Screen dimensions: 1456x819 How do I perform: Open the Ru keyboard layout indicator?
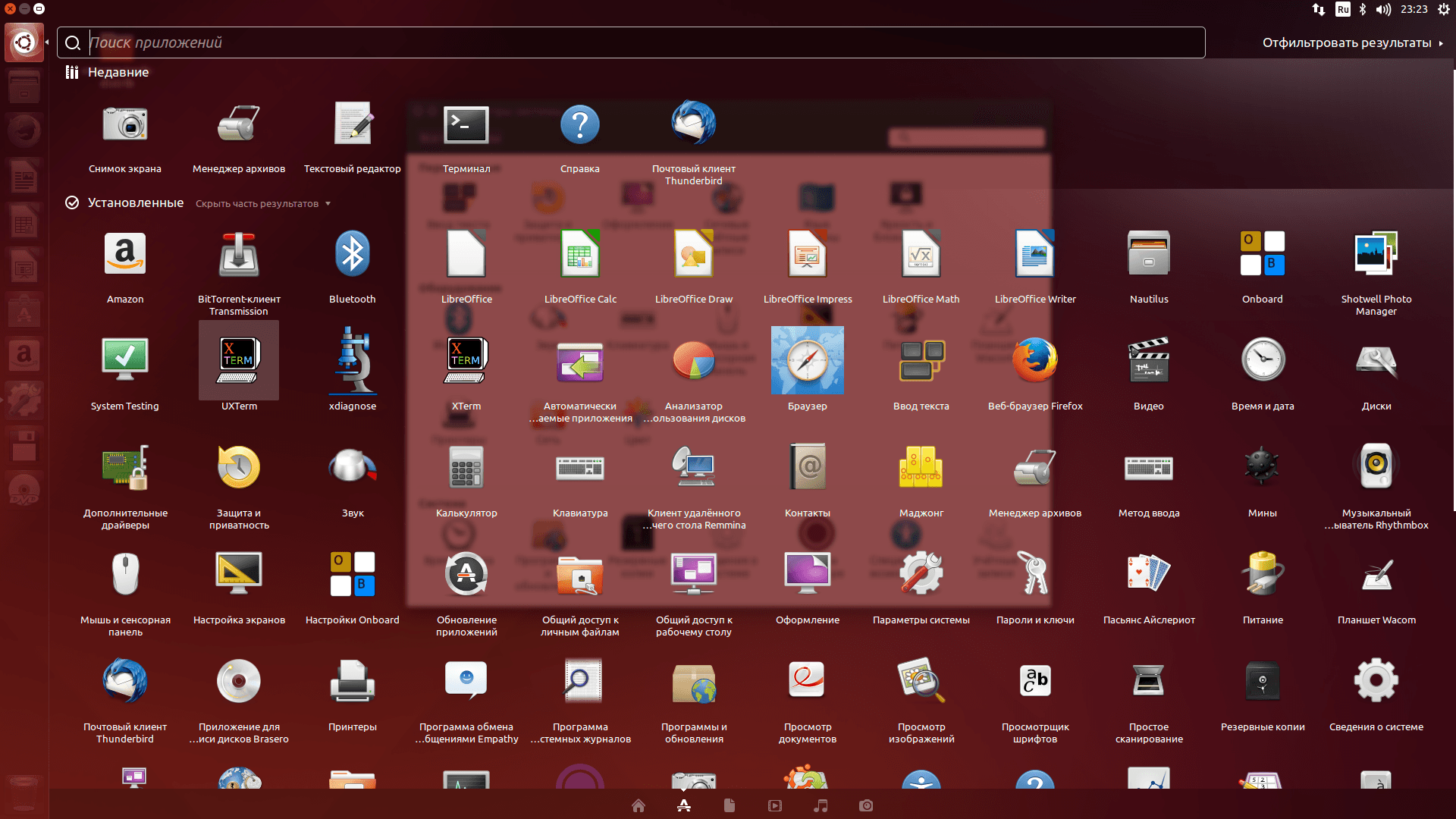[x=1343, y=9]
